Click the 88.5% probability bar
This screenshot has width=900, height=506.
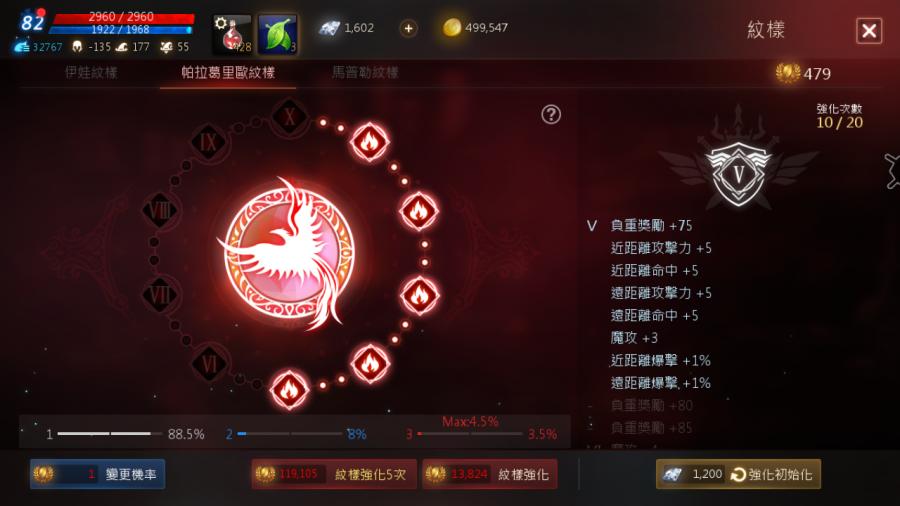[x=126, y=434]
